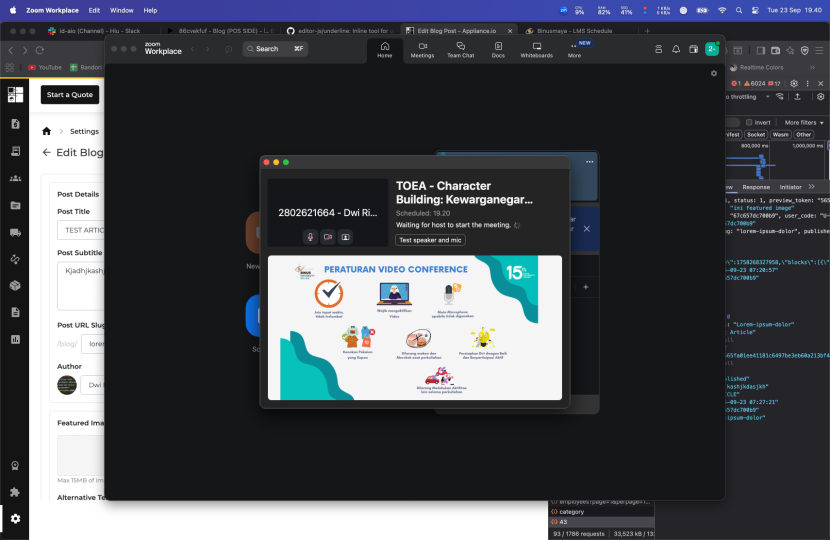
Task: Go forward in Zoom navigation
Action: [x=208, y=49]
